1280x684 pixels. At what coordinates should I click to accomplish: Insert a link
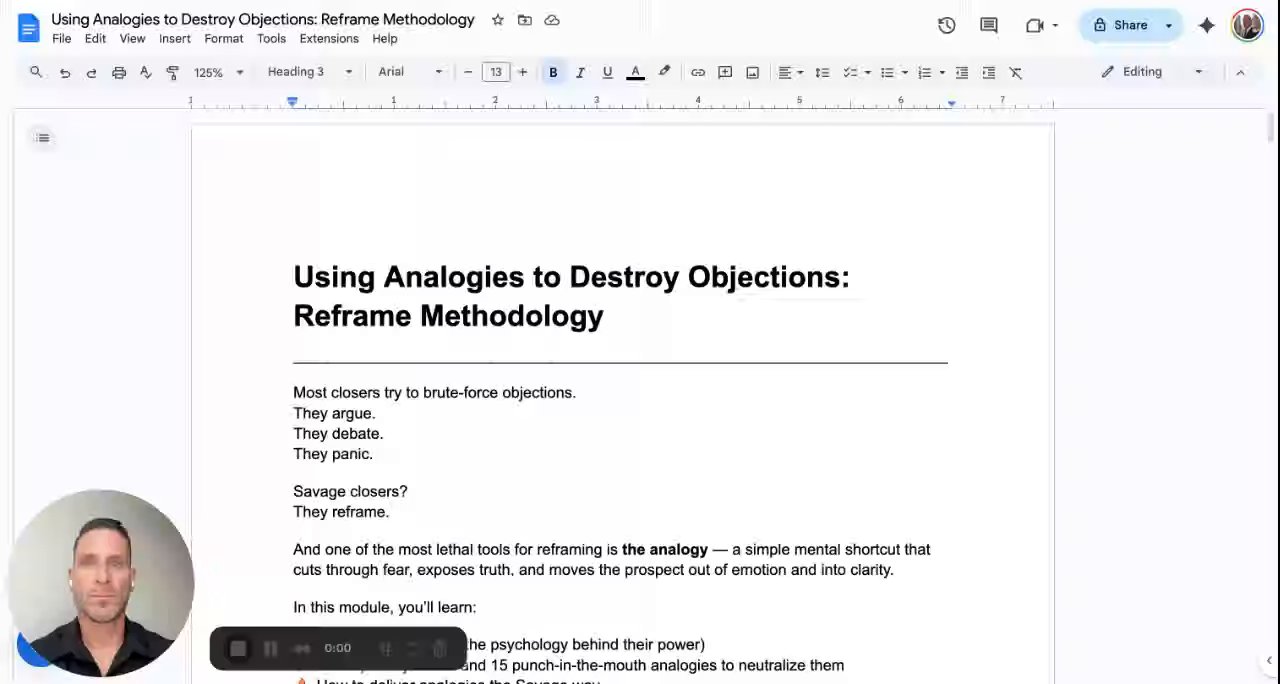[698, 72]
